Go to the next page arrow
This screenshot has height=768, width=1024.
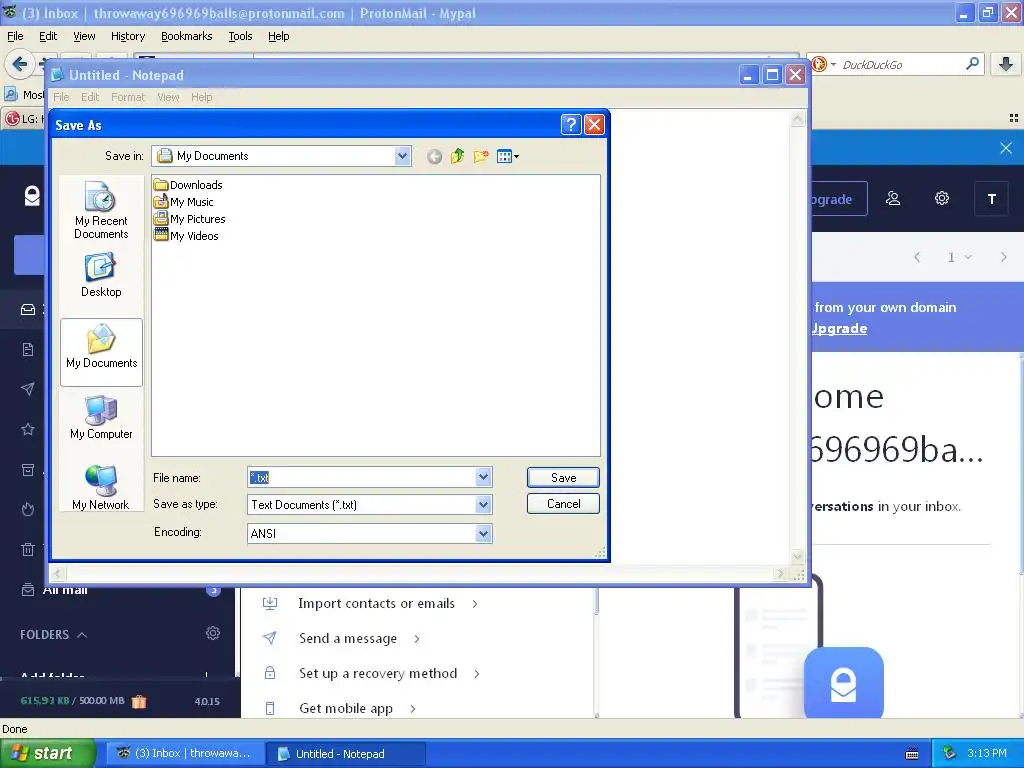pyautogui.click(x=1003, y=257)
